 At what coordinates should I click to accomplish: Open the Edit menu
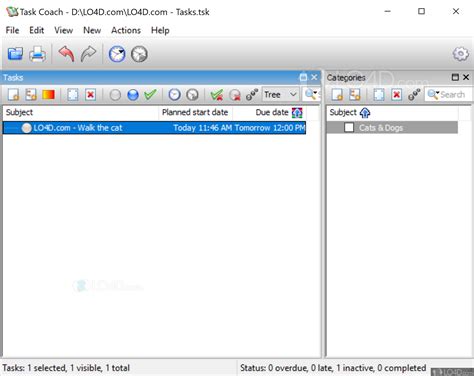point(37,30)
